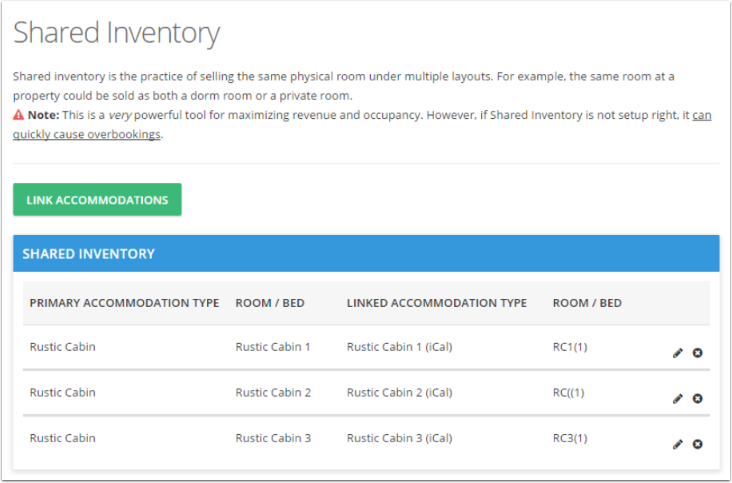Click the Primary Accommodation Type column header
Viewport: 732px width, 483px height.
[x=124, y=303]
